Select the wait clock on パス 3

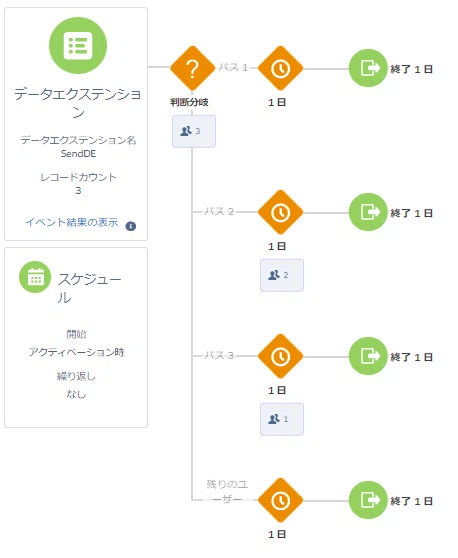280,356
